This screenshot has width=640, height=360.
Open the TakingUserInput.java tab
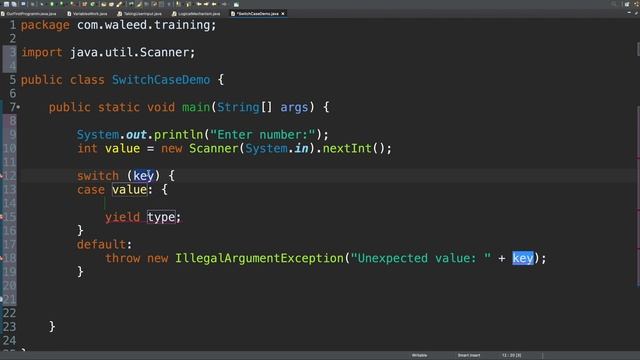pyautogui.click(x=140, y=13)
